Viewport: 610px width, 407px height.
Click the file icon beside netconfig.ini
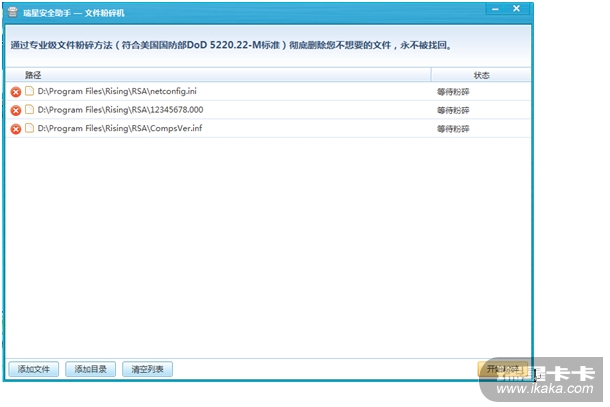29,91
